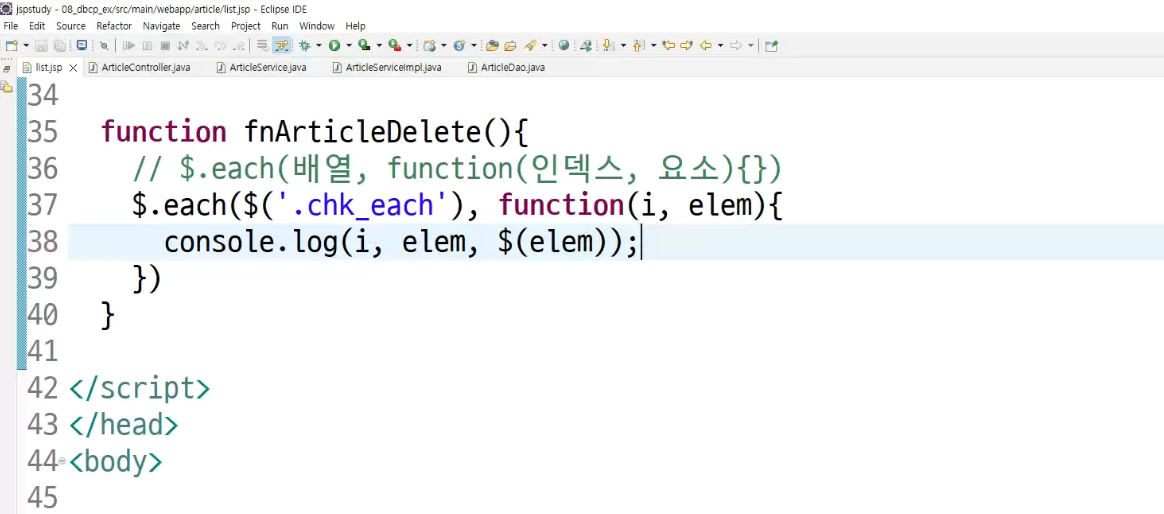Toggle Skip All Breakpoints icon

click(x=104, y=45)
